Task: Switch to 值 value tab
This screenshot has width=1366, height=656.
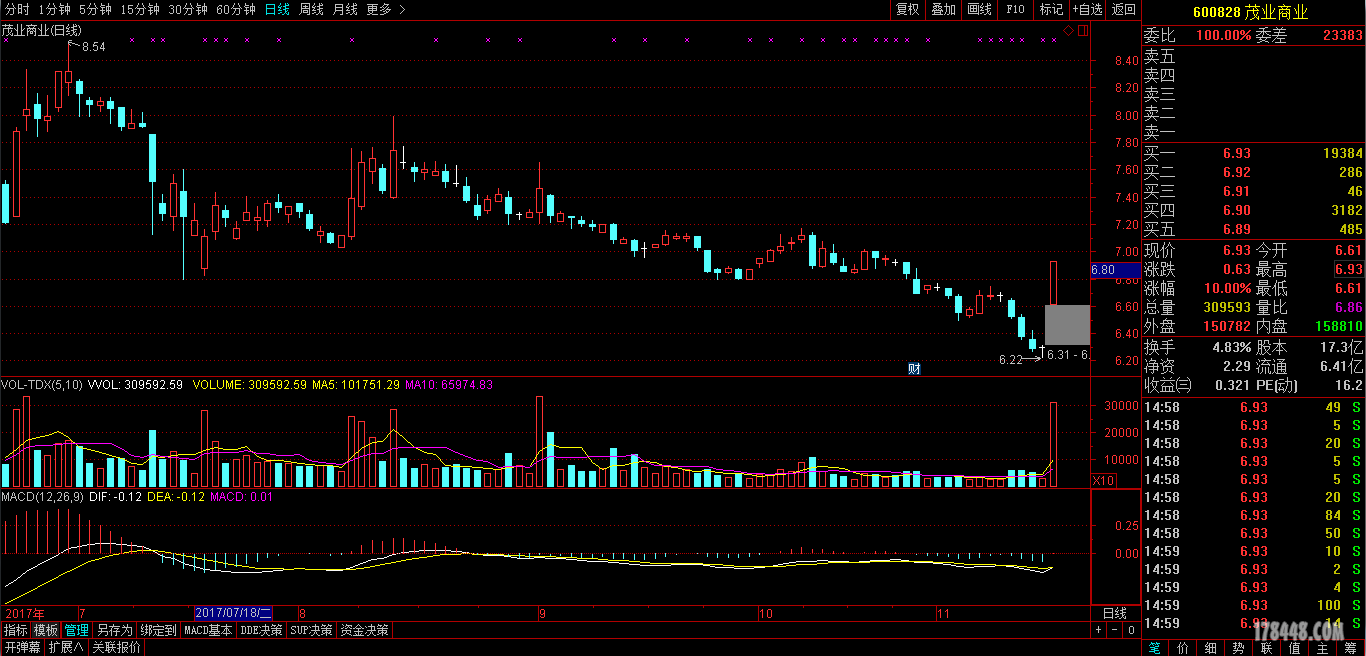Action: (1295, 648)
